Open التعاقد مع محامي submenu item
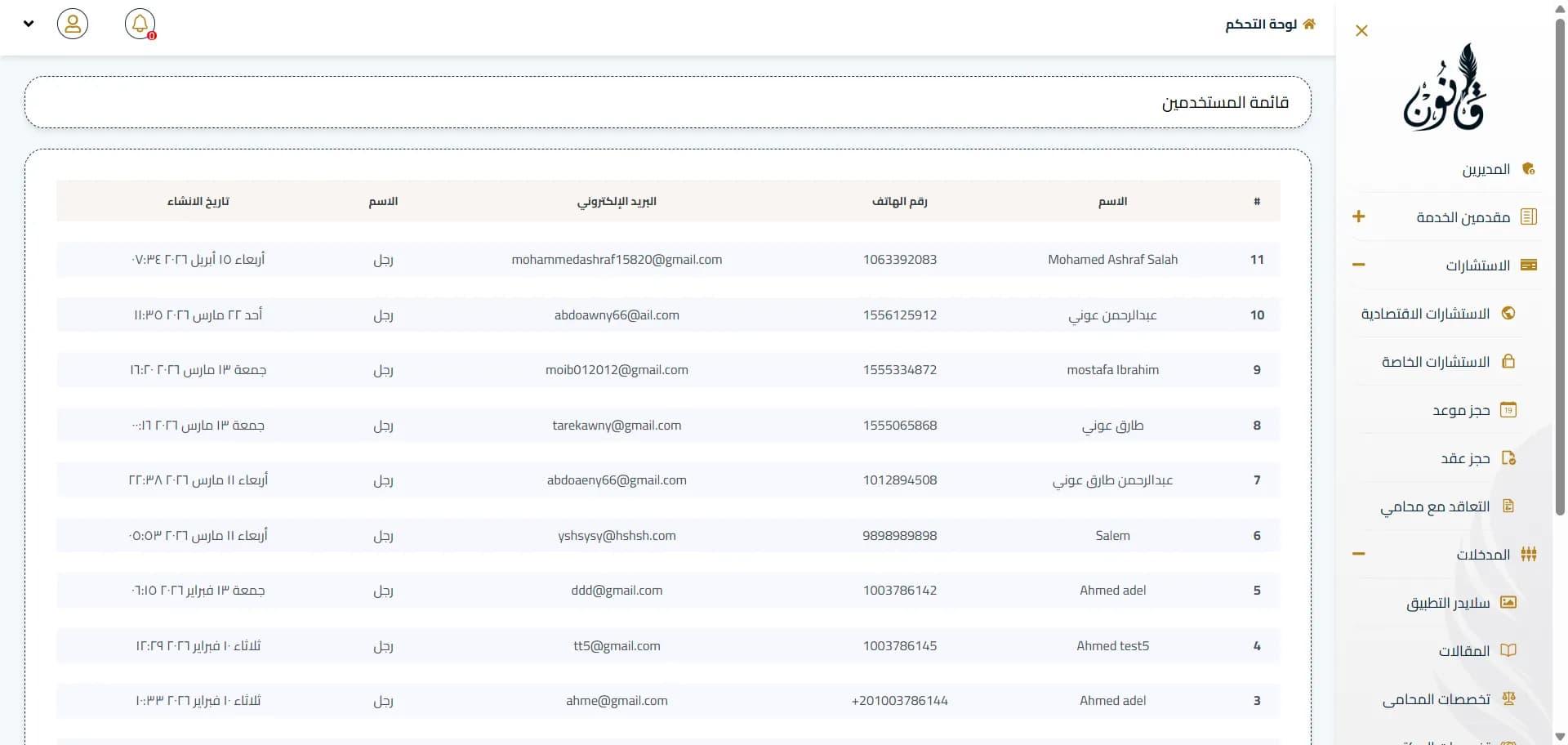Image resolution: width=1568 pixels, height=745 pixels. click(x=1435, y=506)
